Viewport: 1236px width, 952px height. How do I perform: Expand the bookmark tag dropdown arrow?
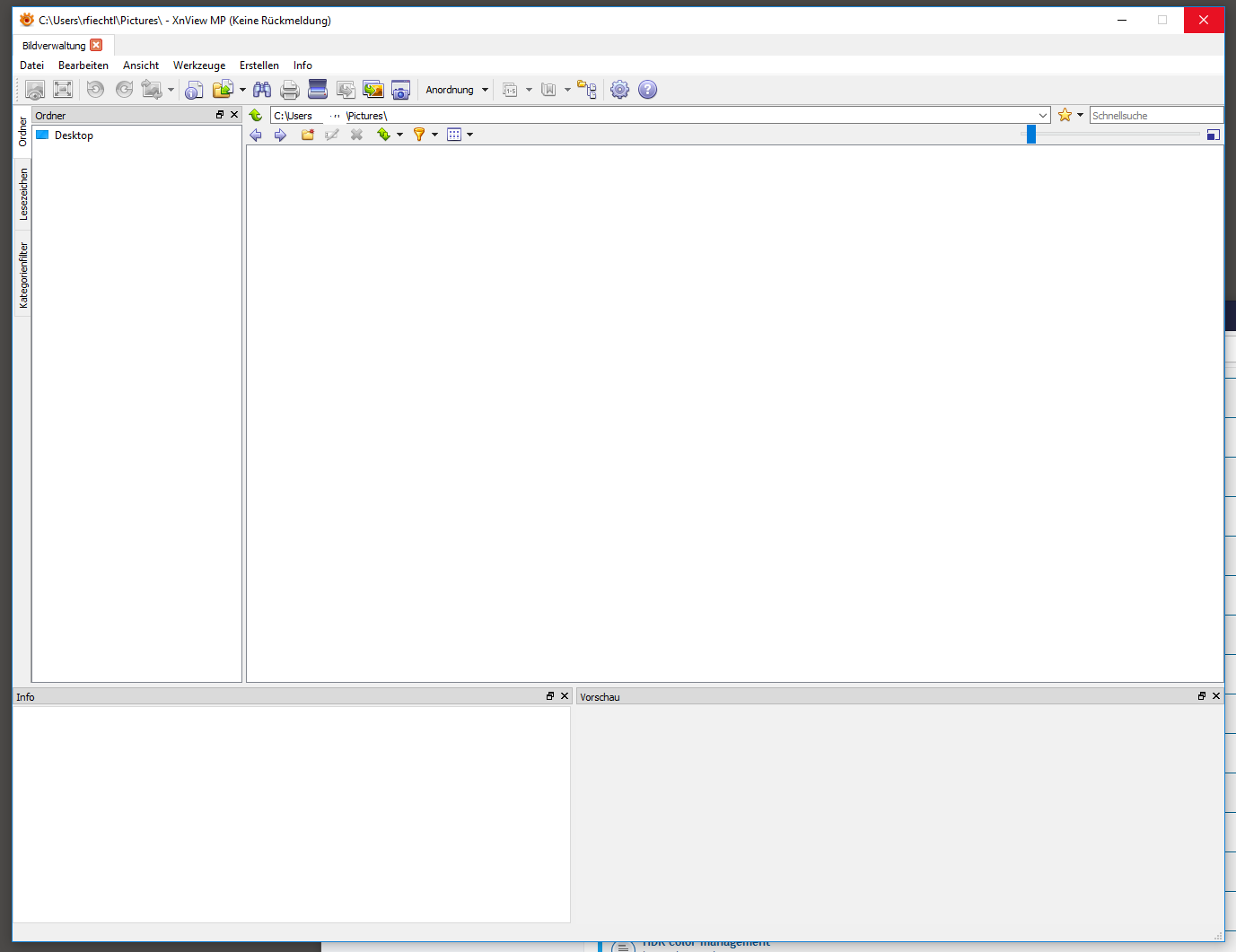[x=567, y=90]
